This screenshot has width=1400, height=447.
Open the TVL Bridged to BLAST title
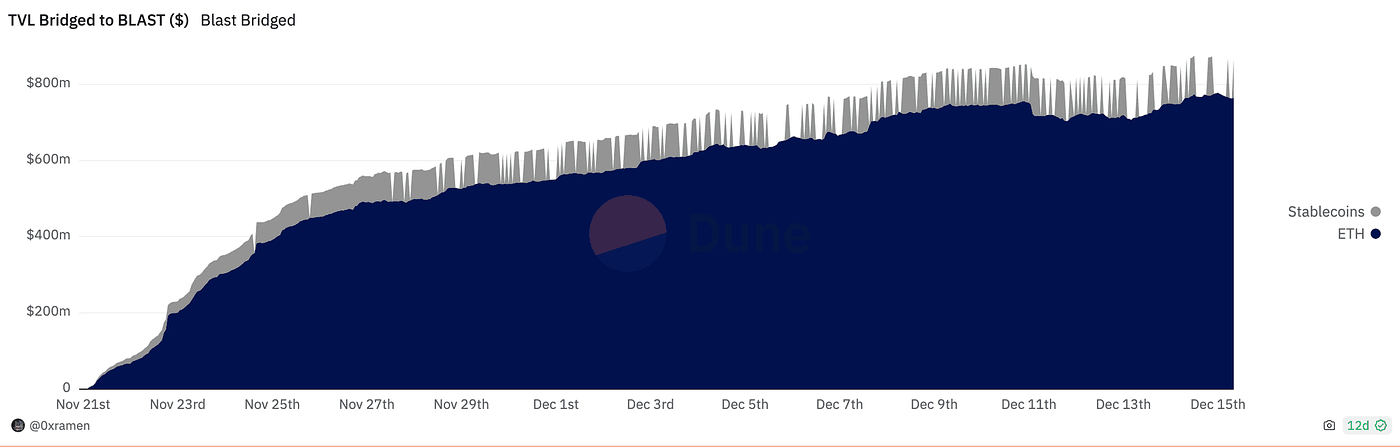click(x=100, y=20)
